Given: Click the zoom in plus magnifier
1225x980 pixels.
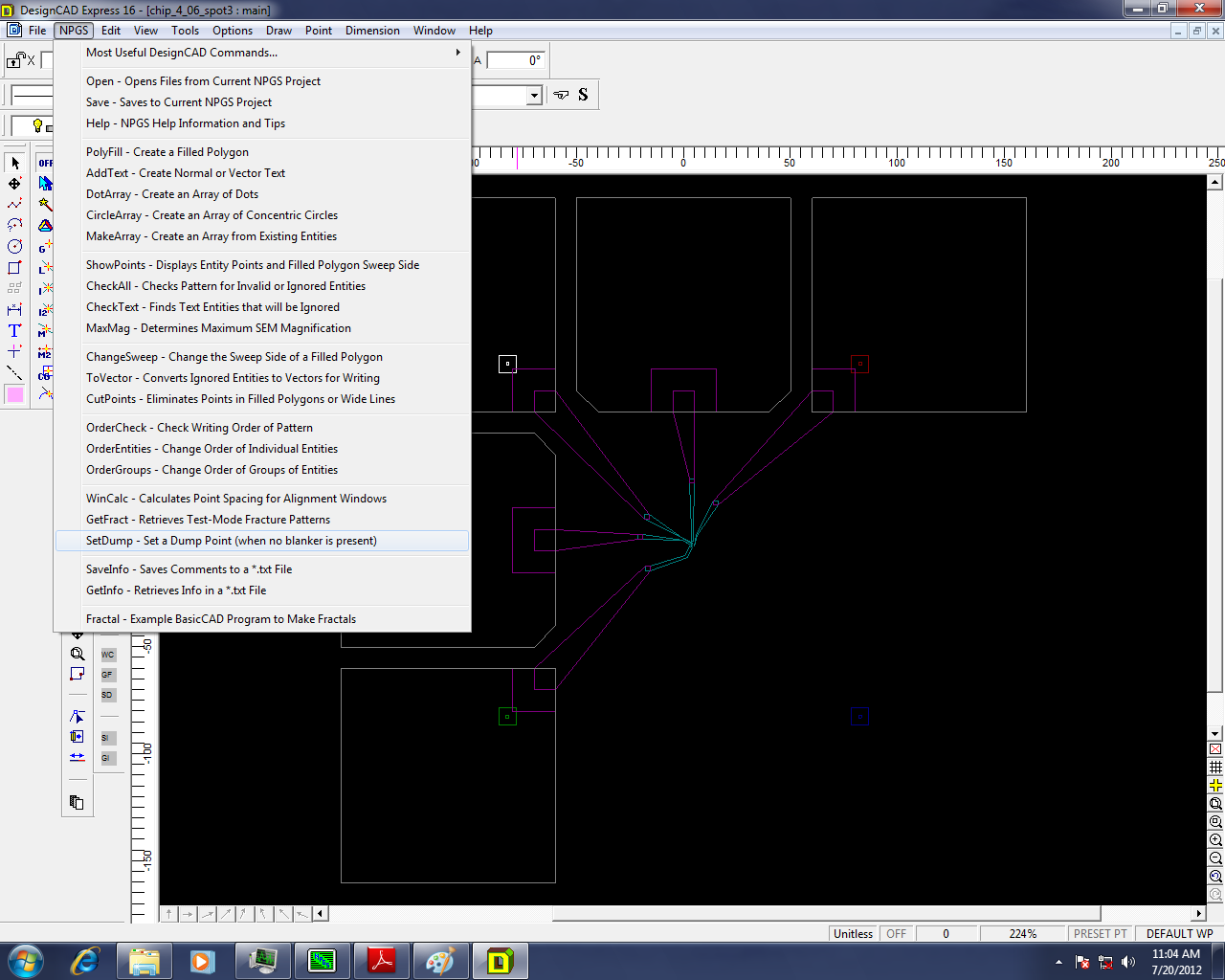Looking at the screenshot, I should click(x=1215, y=839).
